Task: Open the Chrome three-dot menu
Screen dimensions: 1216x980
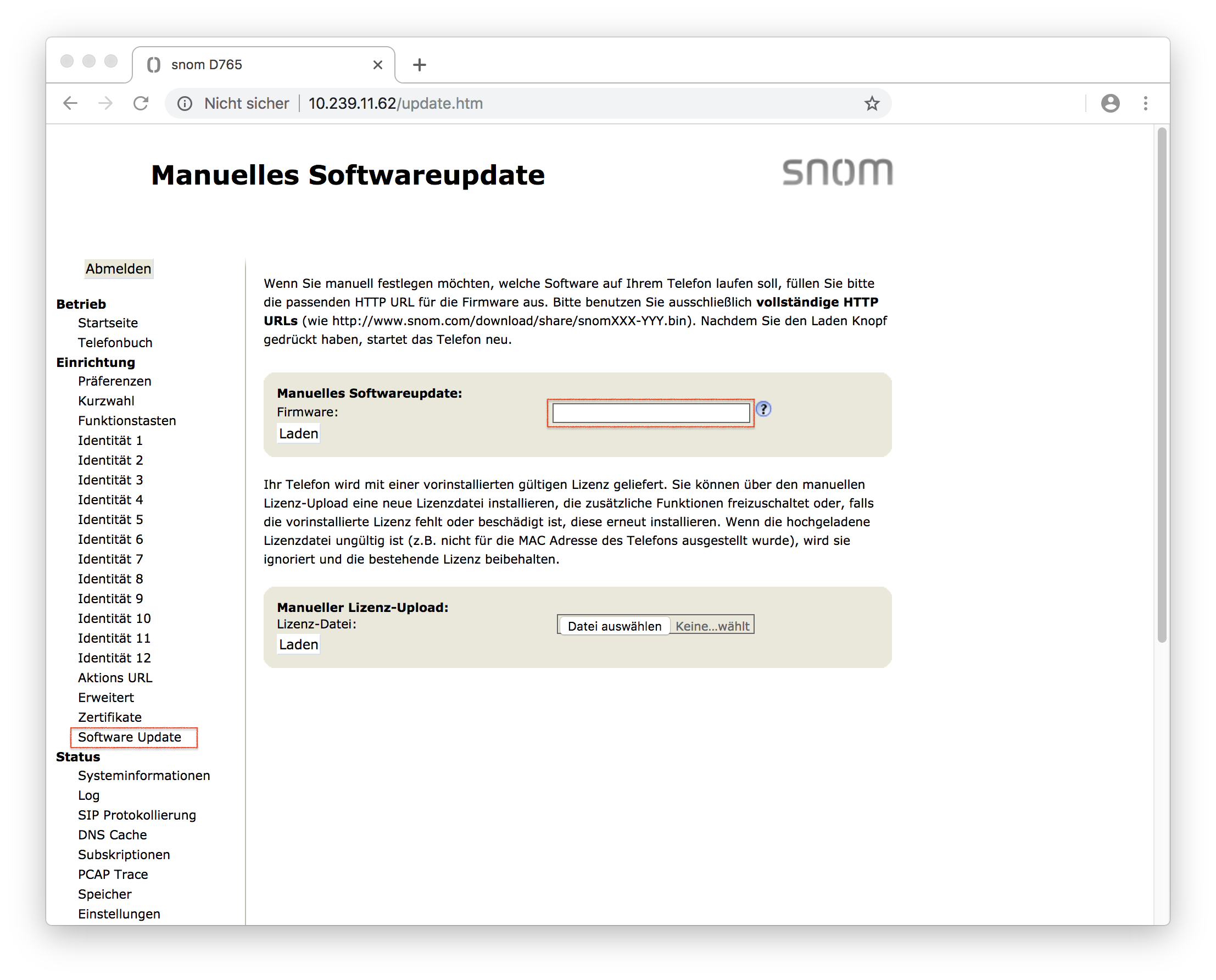Action: (x=1145, y=103)
